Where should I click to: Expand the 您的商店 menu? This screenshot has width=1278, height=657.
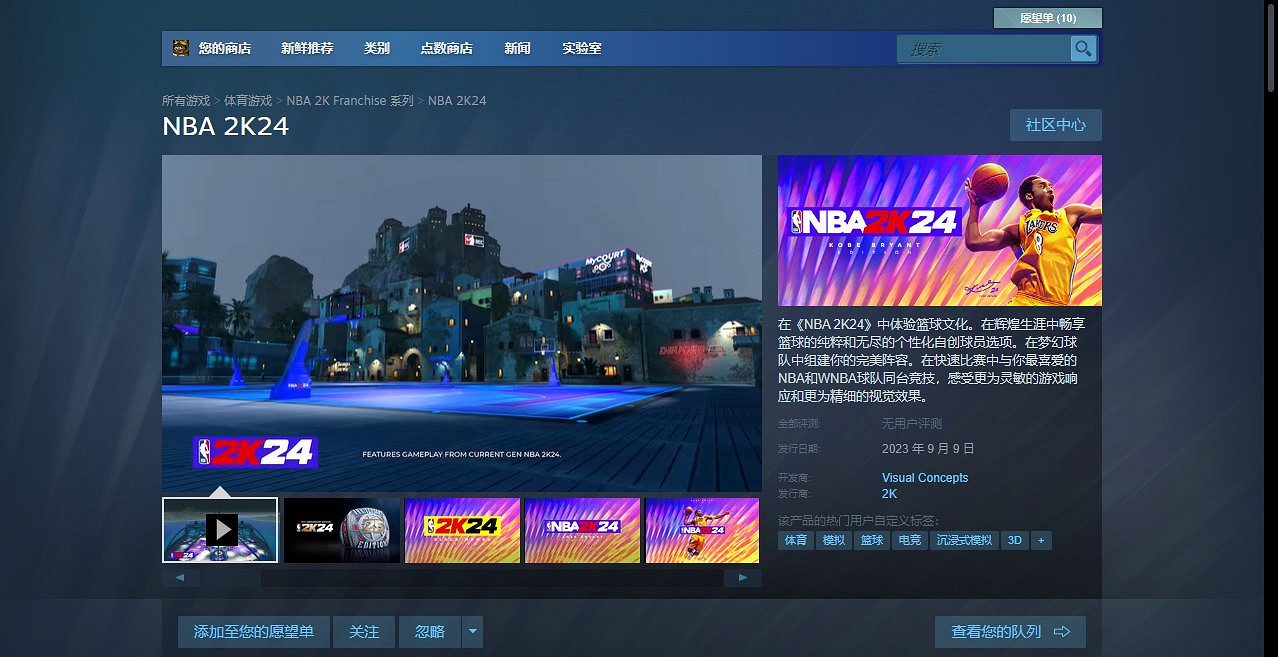(224, 48)
